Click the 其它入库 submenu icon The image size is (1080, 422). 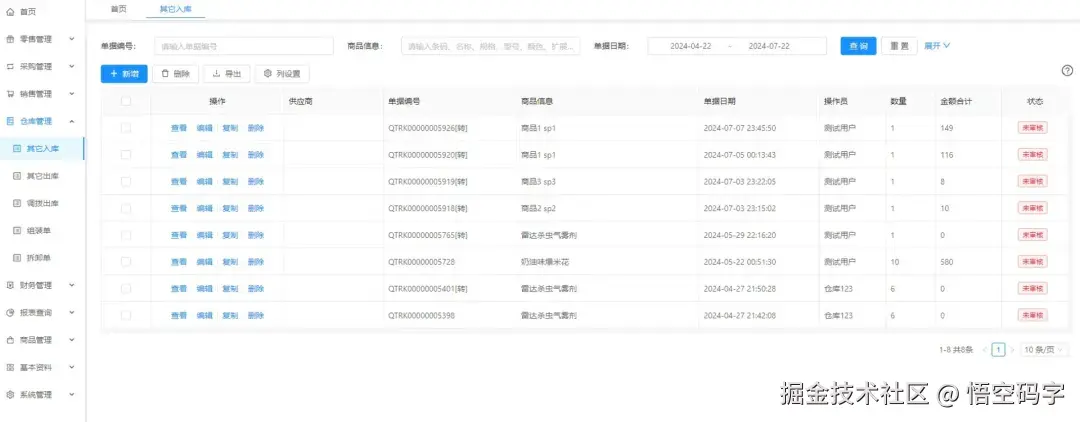tap(18, 148)
